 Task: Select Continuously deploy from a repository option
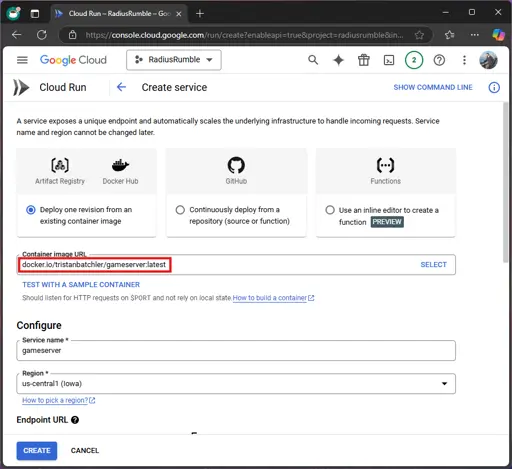point(180,210)
